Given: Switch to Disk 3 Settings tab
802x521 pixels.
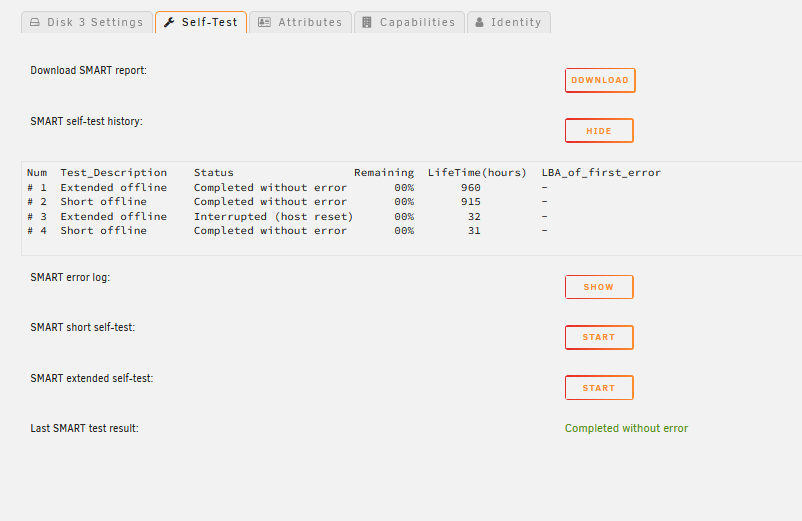Looking at the screenshot, I should [87, 22].
